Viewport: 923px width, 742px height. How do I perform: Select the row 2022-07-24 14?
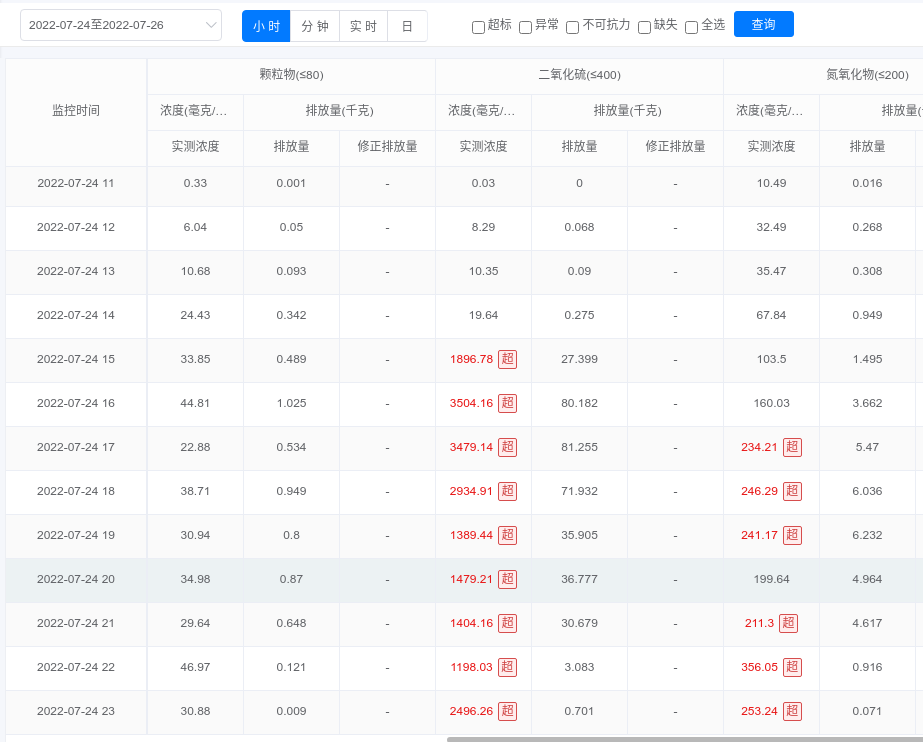coord(464,315)
